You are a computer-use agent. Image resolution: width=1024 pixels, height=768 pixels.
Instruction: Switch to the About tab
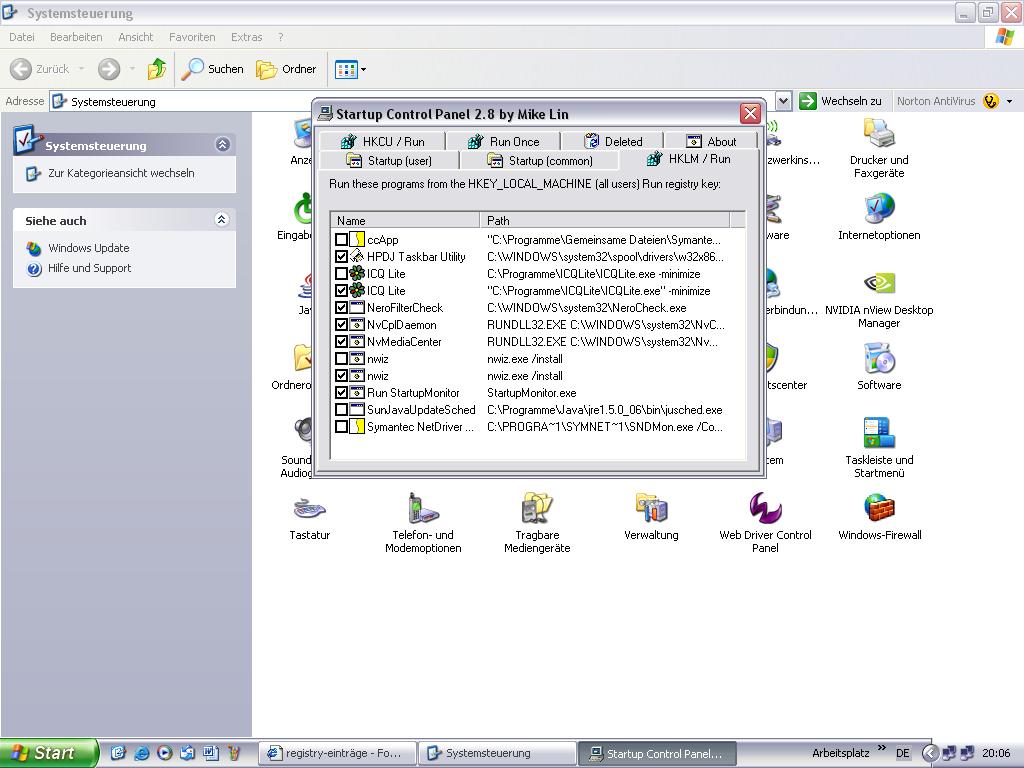click(x=711, y=141)
